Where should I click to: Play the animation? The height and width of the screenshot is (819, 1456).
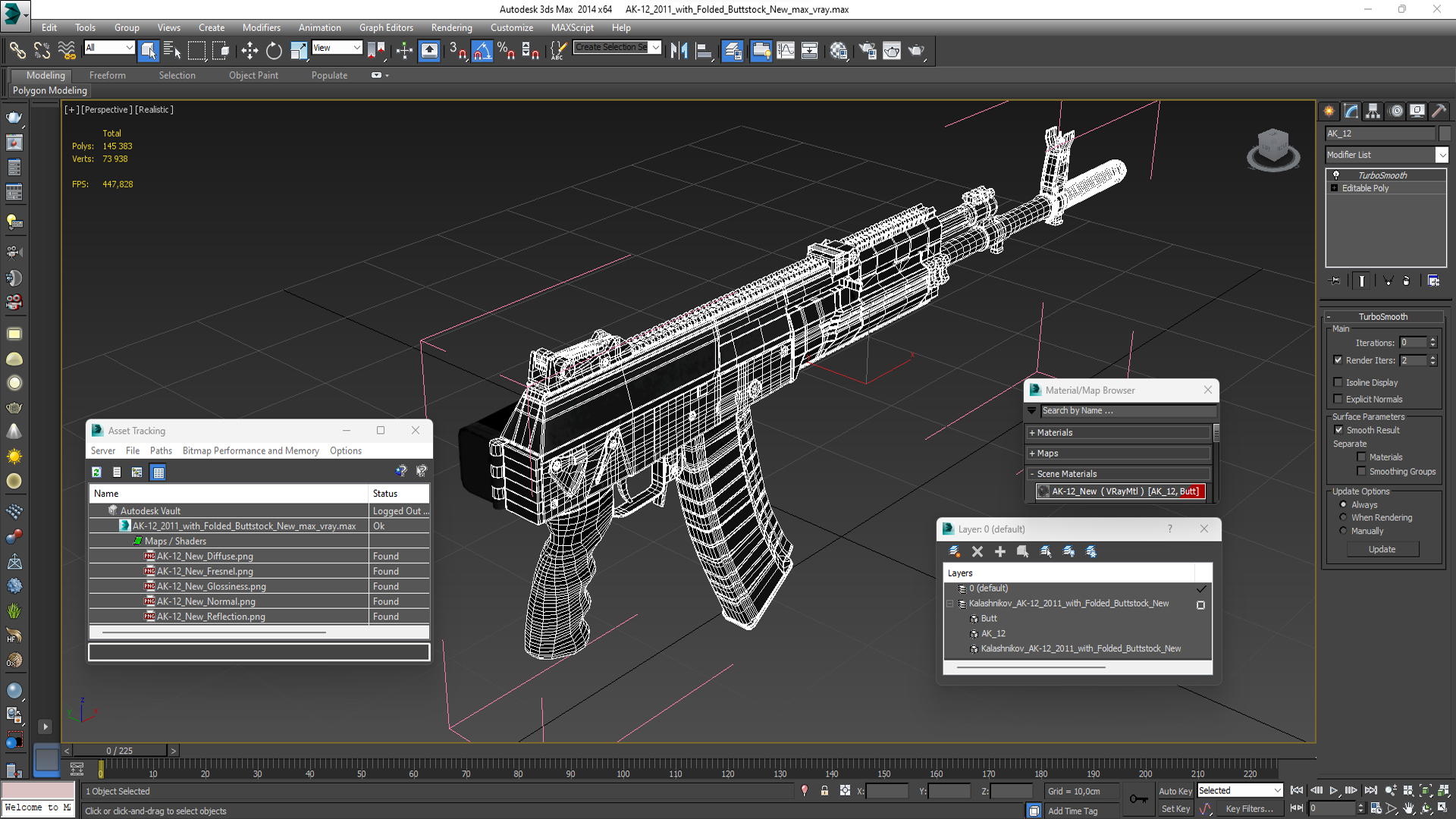(x=1334, y=791)
